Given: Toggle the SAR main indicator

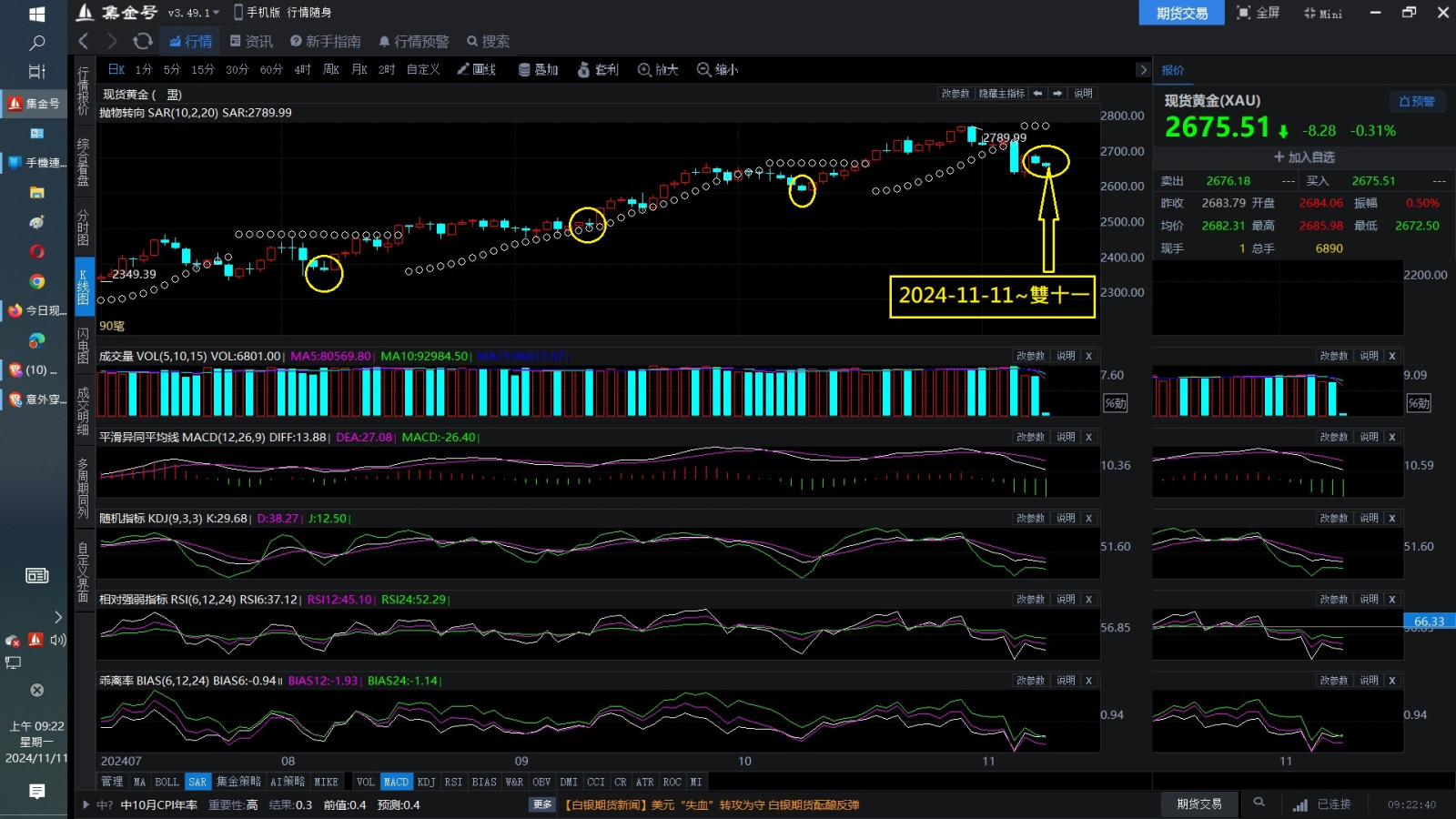Looking at the screenshot, I should click(197, 782).
